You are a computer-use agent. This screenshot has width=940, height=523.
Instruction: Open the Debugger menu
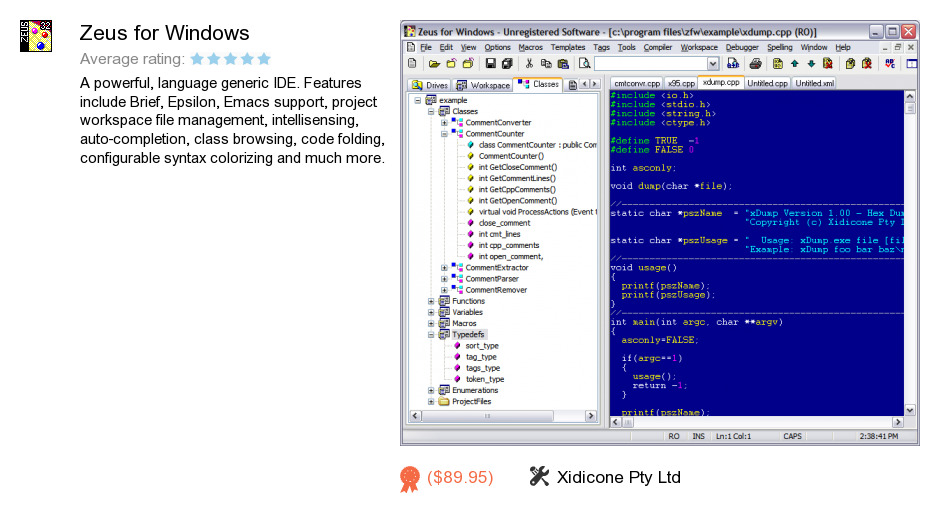[x=742, y=47]
